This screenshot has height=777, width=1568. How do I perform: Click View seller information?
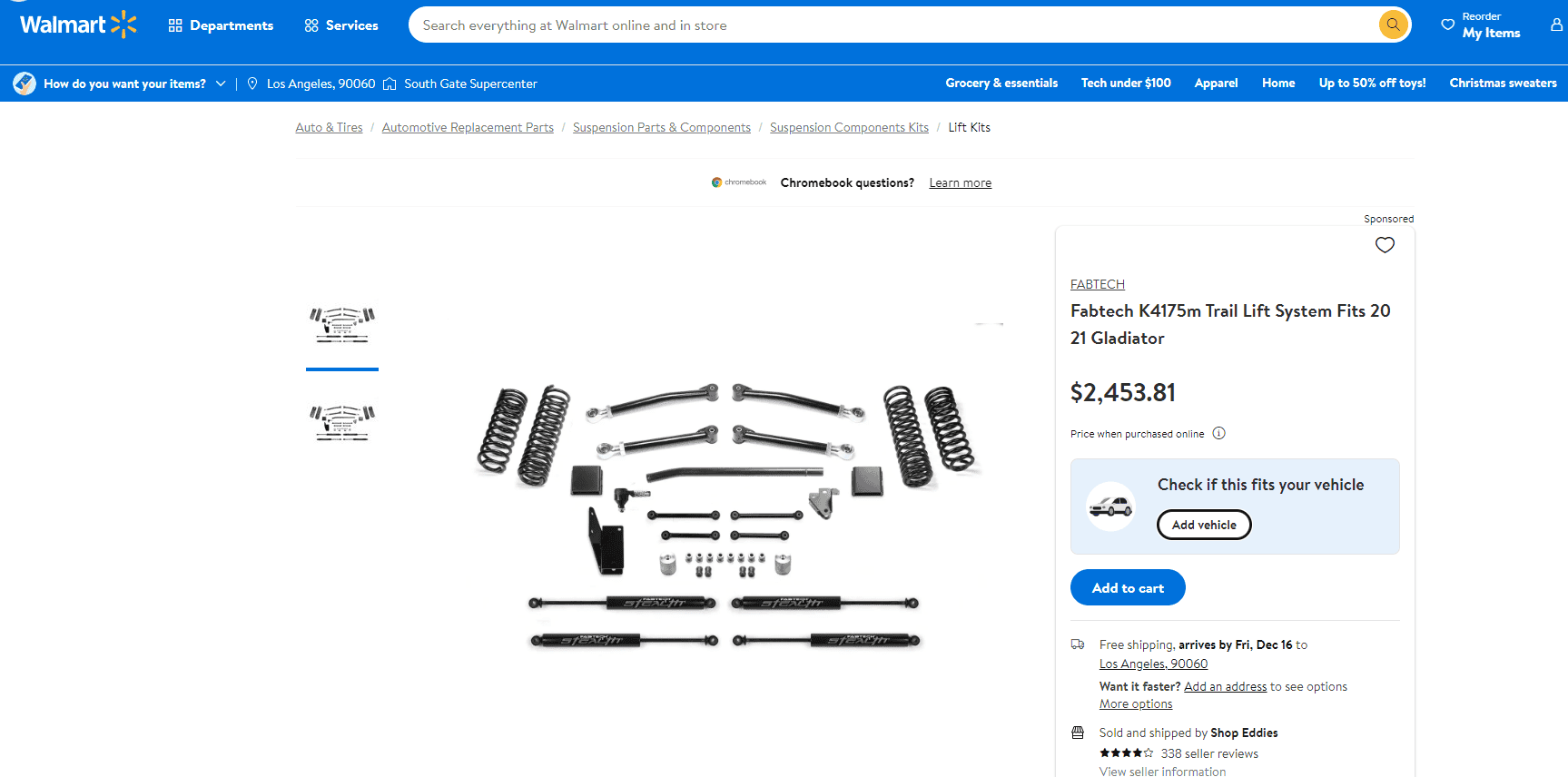[1162, 772]
